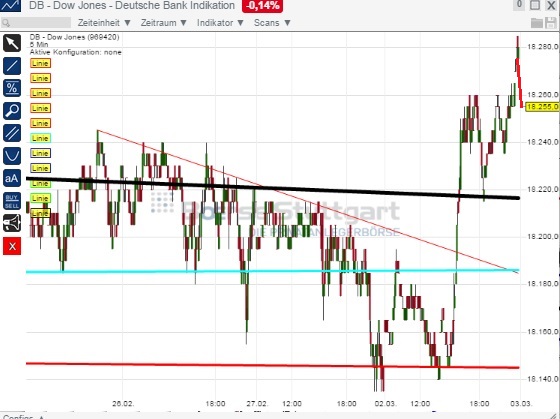Expand the Config panel at bottom
Image resolution: width=560 pixels, height=419 pixels.
(24, 416)
